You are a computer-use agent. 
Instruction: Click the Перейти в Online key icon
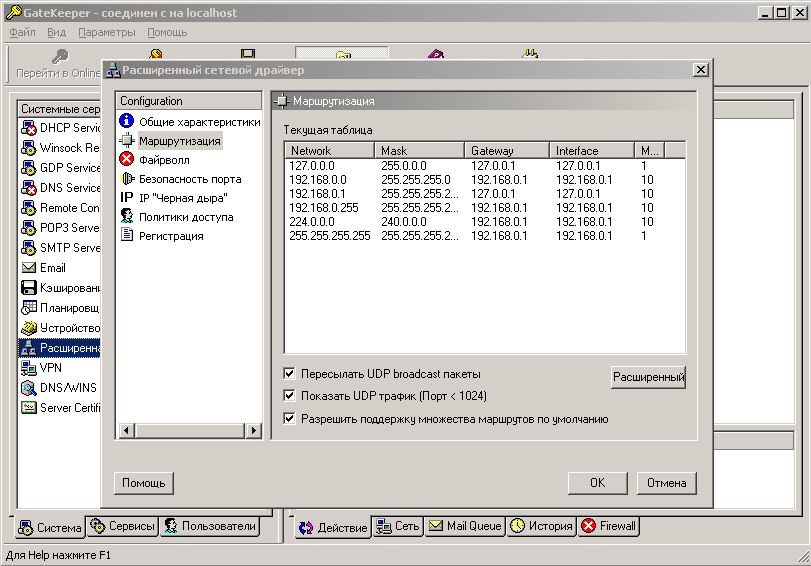60,56
